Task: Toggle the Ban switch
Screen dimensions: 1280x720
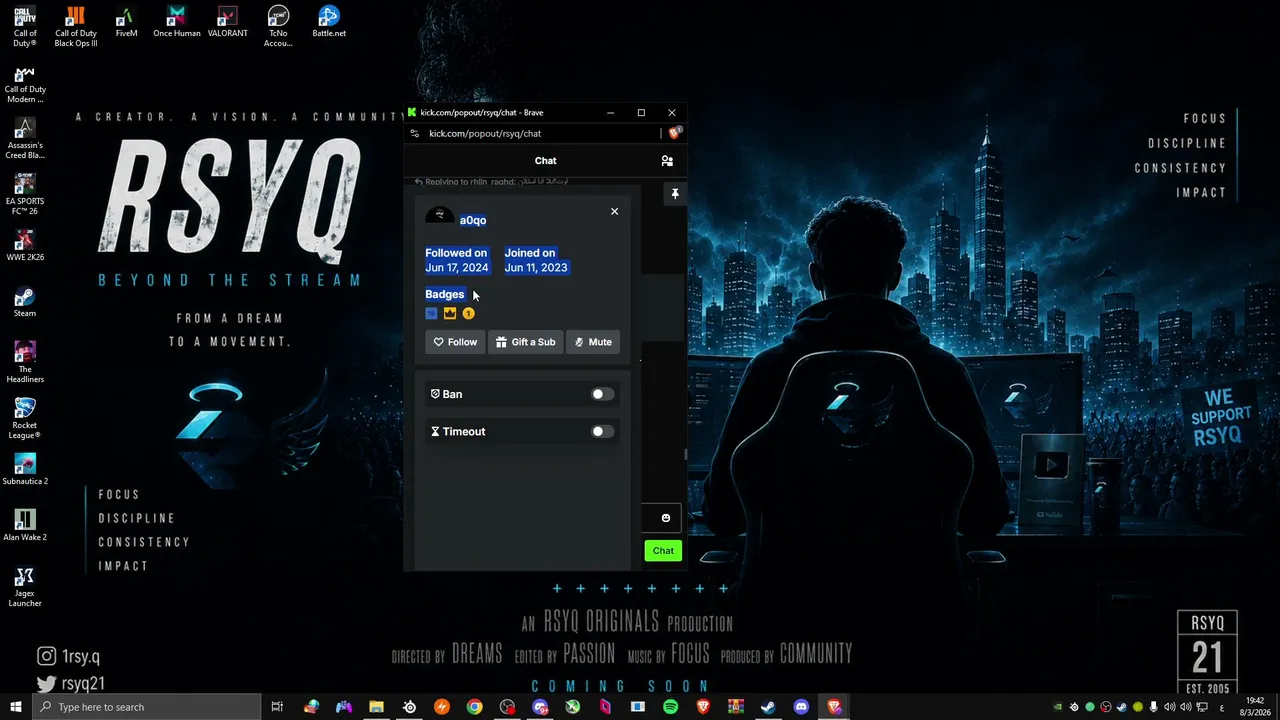Action: pyautogui.click(x=602, y=394)
